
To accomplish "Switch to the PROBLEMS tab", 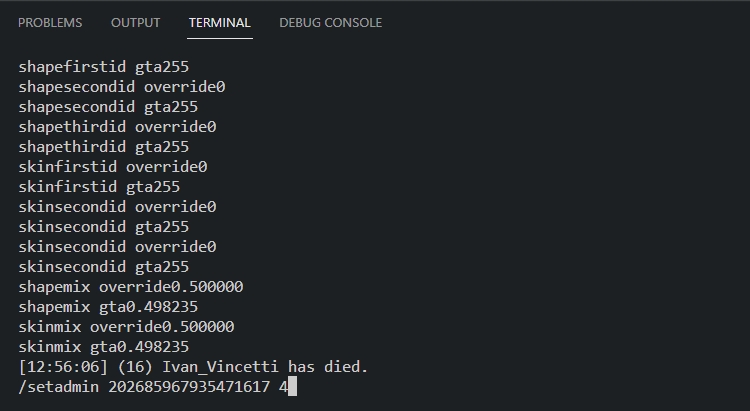I will (50, 22).
